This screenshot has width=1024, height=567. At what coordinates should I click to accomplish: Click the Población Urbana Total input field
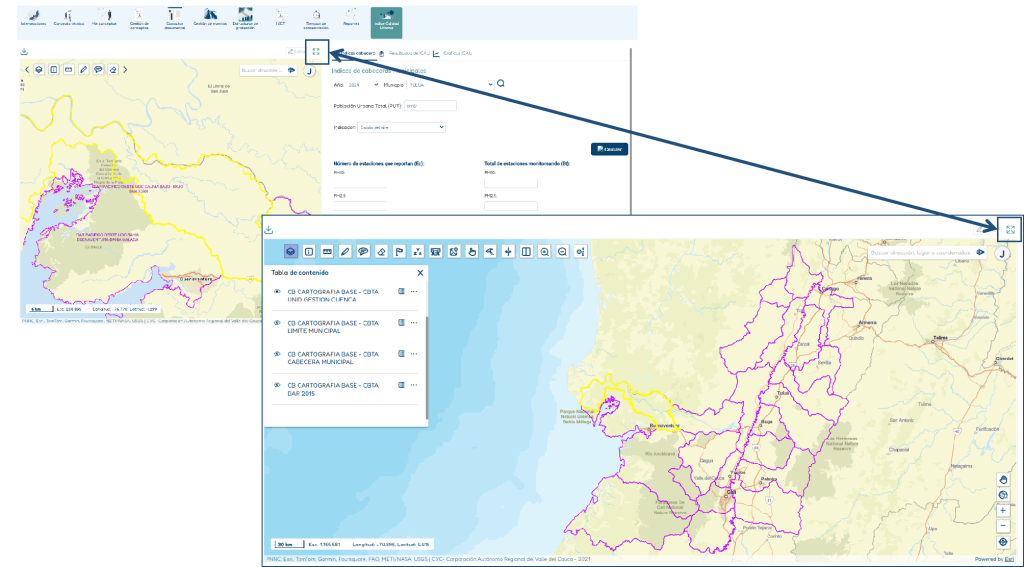pos(430,106)
